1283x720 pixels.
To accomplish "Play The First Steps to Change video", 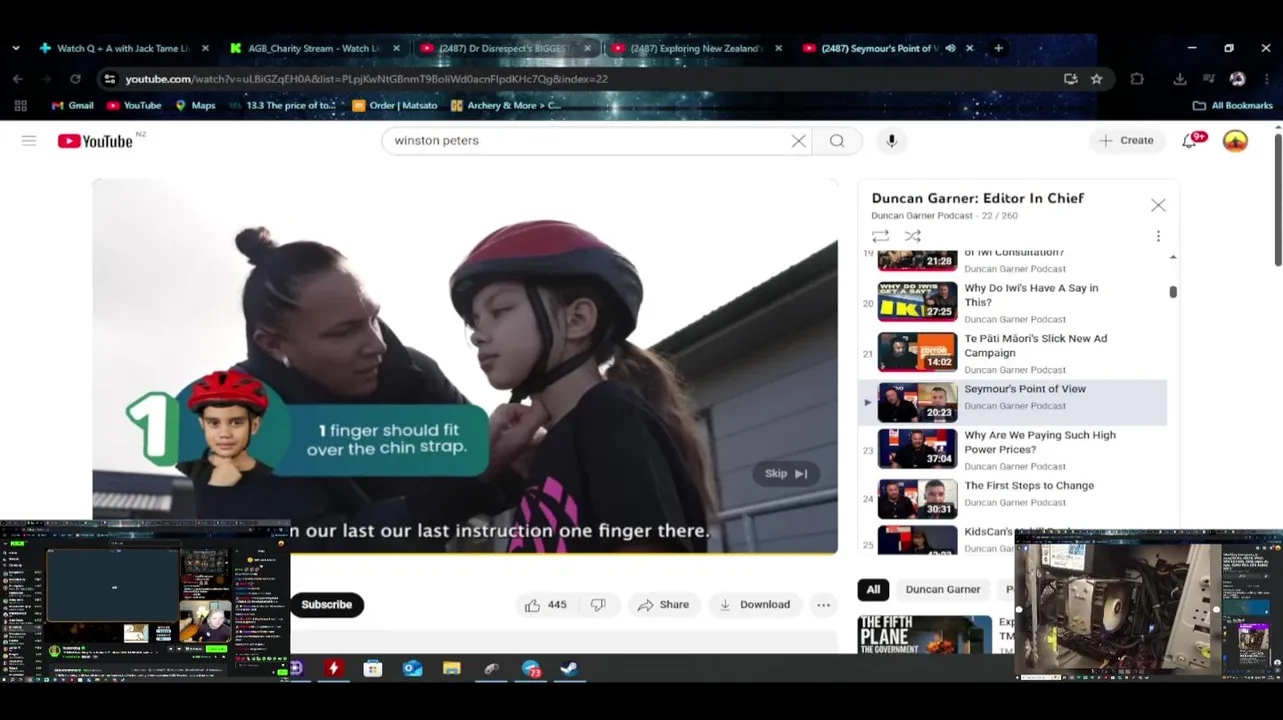I will pyautogui.click(x=1012, y=499).
